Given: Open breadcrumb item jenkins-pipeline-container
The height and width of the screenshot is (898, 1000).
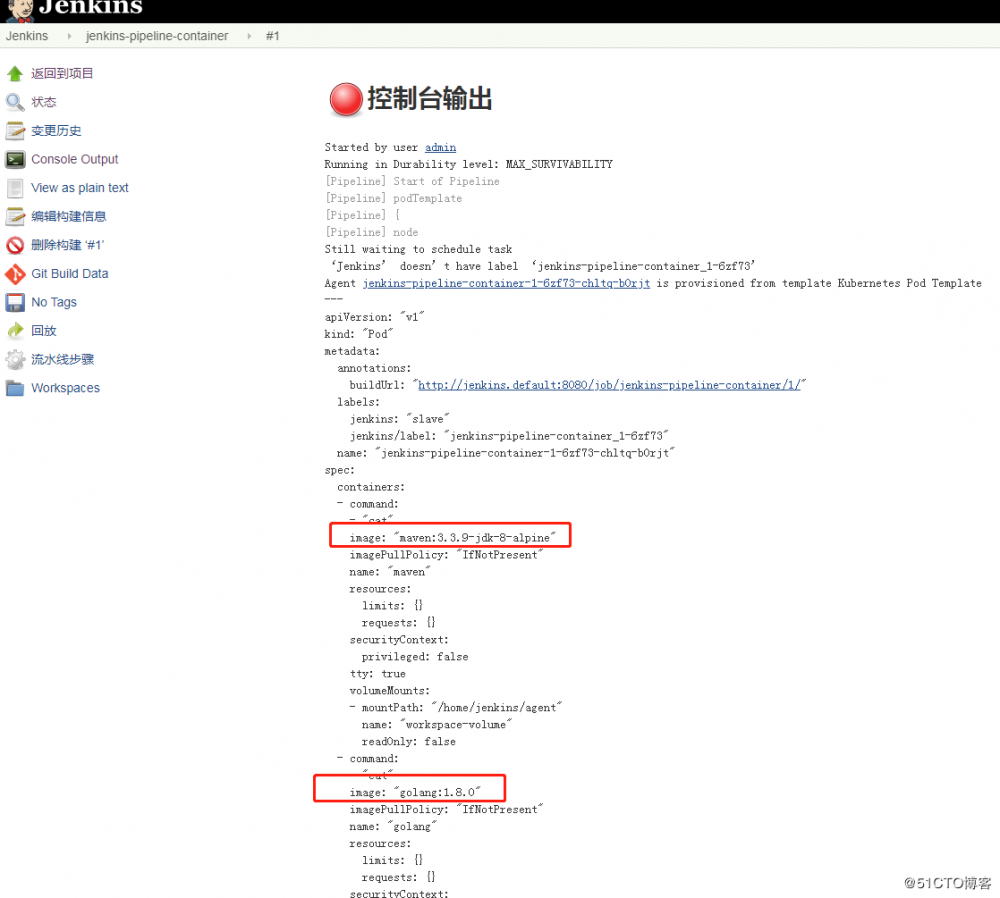Looking at the screenshot, I should tap(156, 35).
